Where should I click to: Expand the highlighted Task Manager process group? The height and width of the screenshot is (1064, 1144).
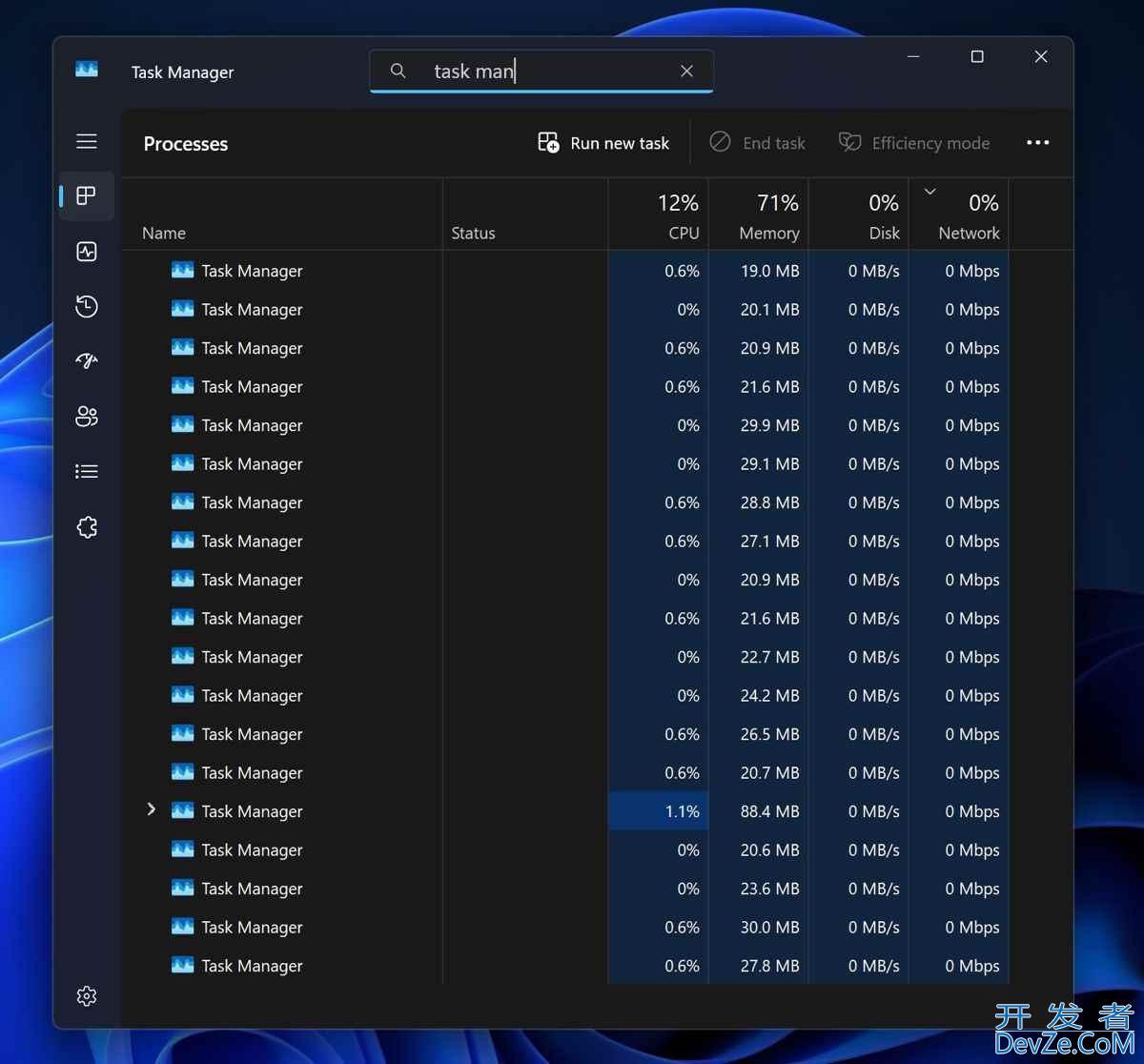[151, 808]
